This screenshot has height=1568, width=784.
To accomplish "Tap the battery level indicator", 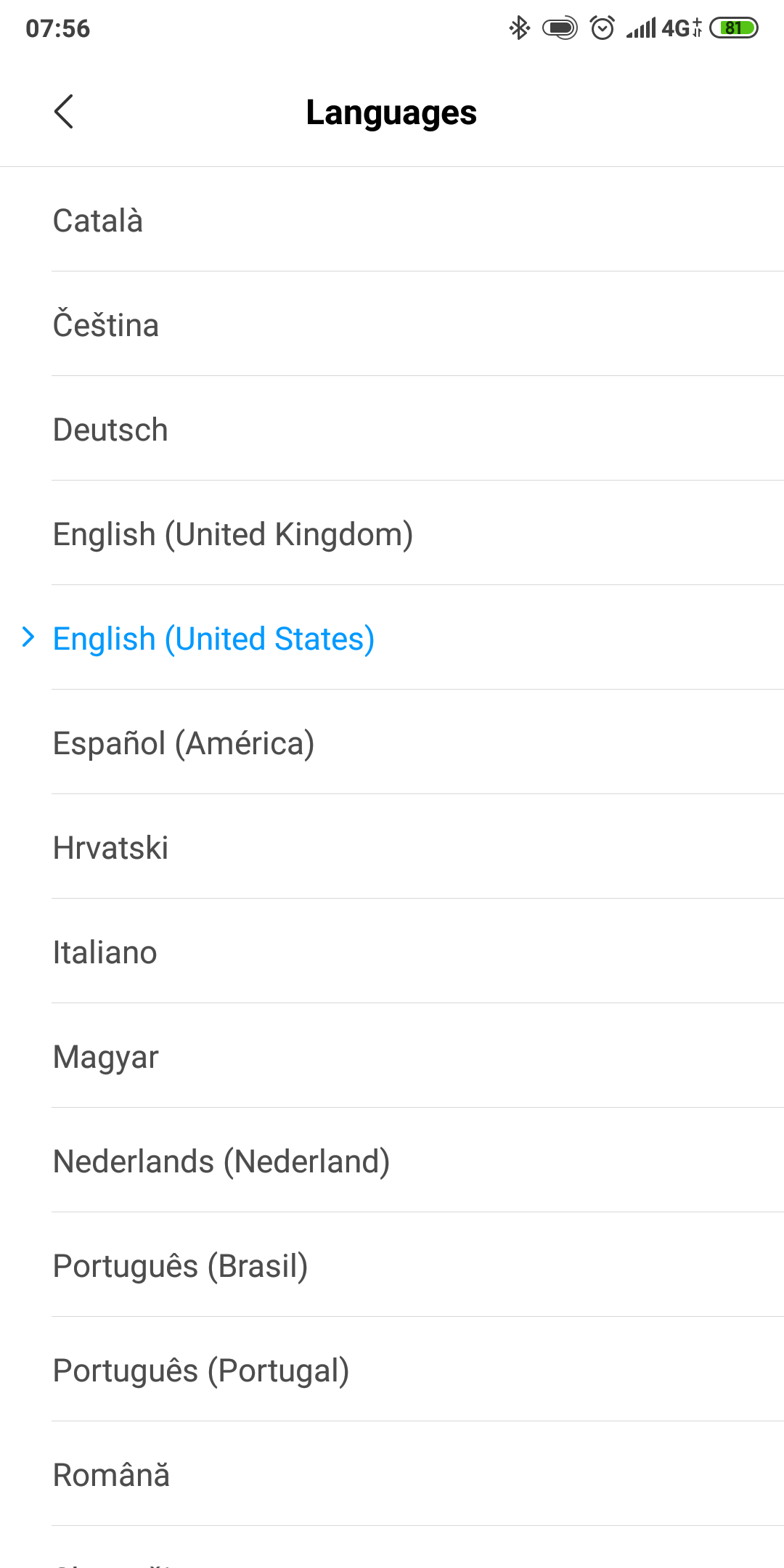I will 733,28.
